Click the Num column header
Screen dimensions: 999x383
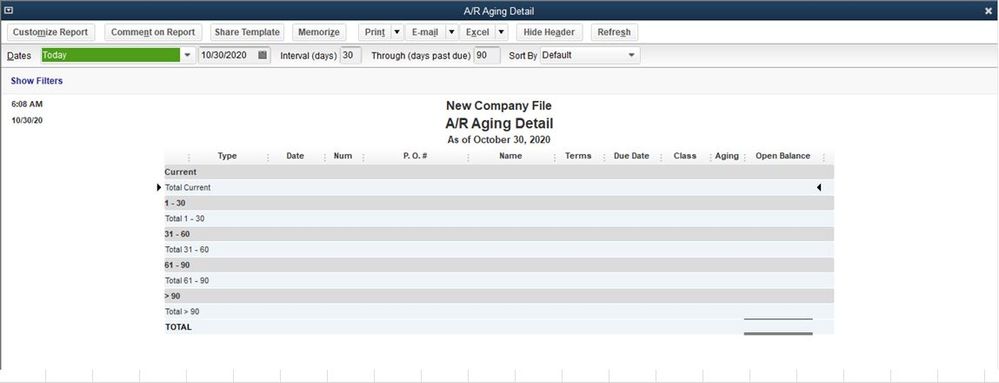coord(343,156)
